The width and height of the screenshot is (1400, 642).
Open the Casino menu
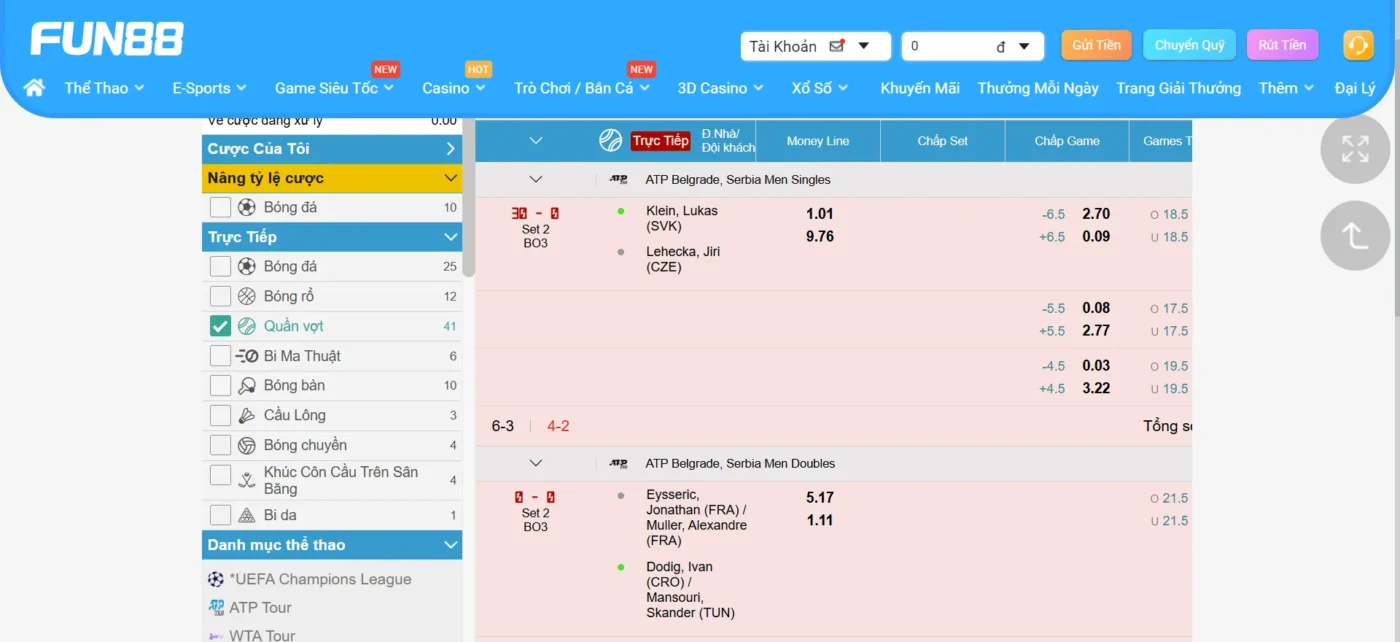(453, 88)
